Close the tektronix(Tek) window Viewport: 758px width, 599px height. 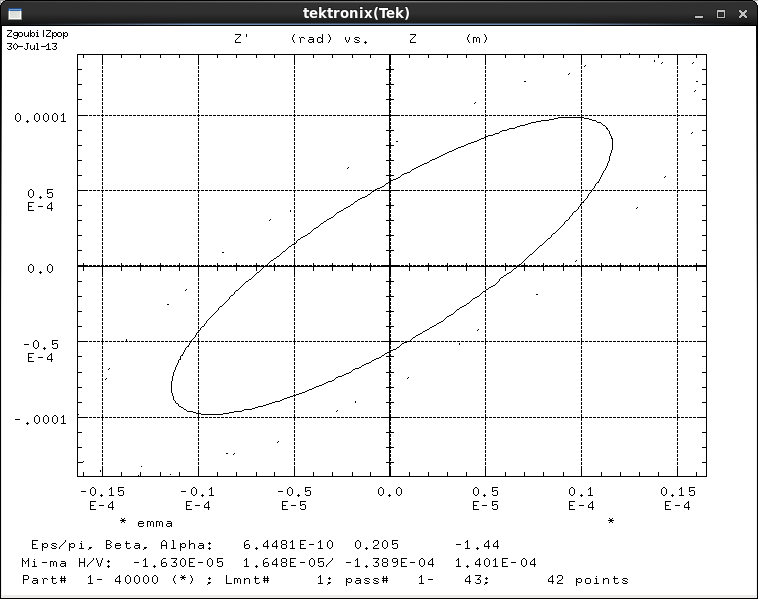click(x=743, y=14)
